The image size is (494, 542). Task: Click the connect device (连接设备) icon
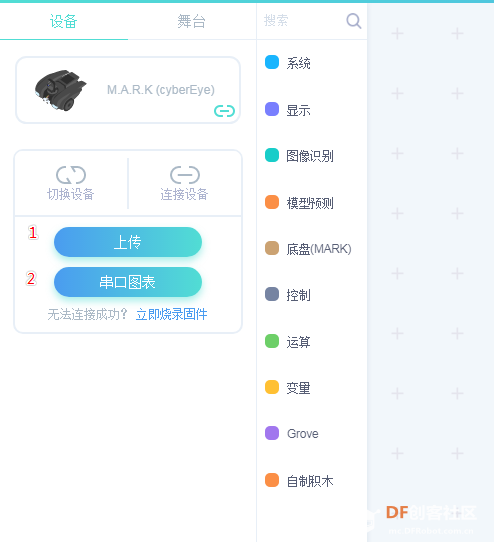point(185,175)
